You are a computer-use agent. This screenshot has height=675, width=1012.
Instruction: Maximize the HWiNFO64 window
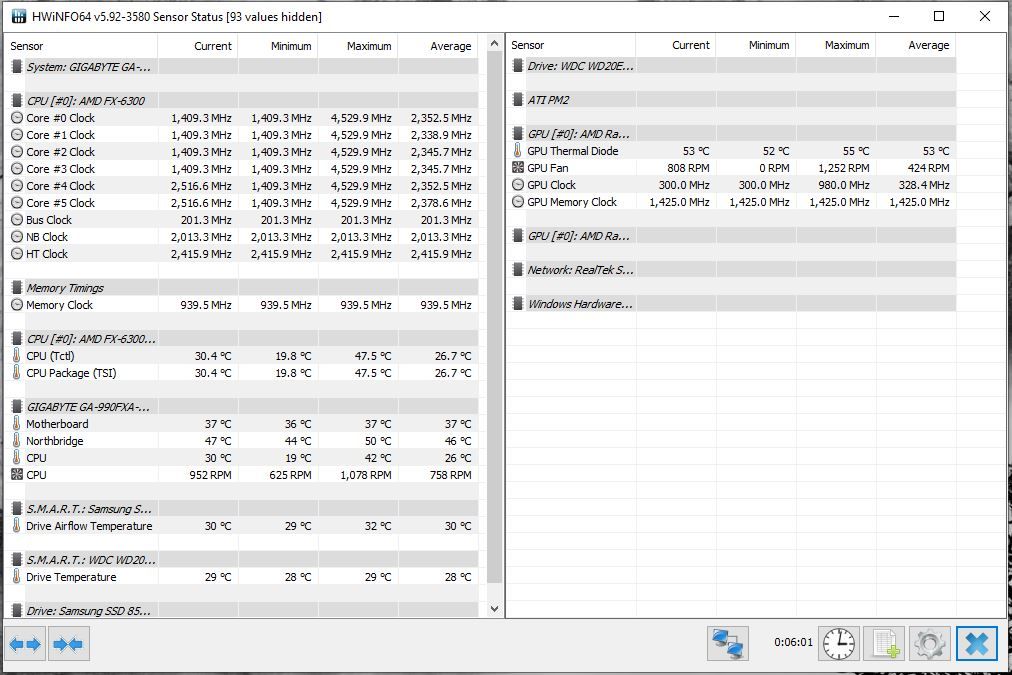[939, 16]
